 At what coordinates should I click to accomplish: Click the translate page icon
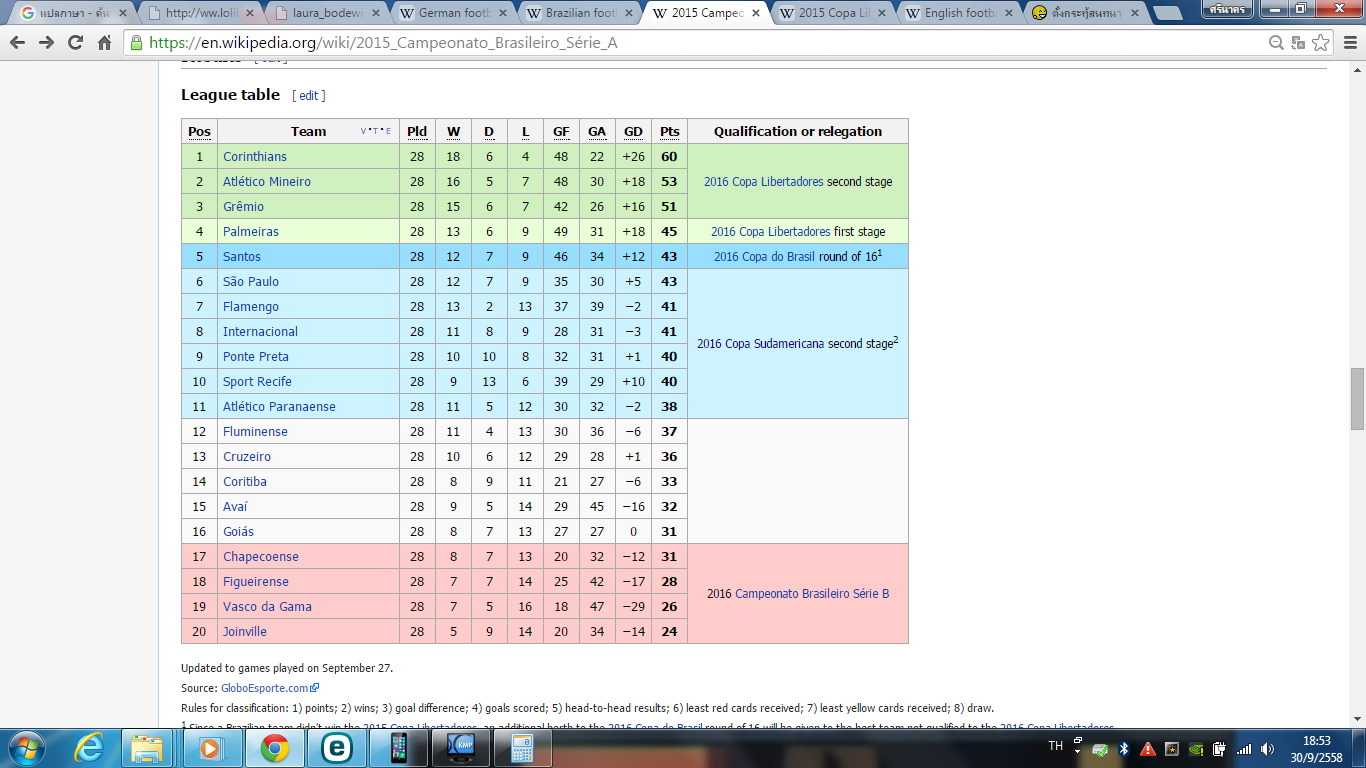(x=1298, y=43)
